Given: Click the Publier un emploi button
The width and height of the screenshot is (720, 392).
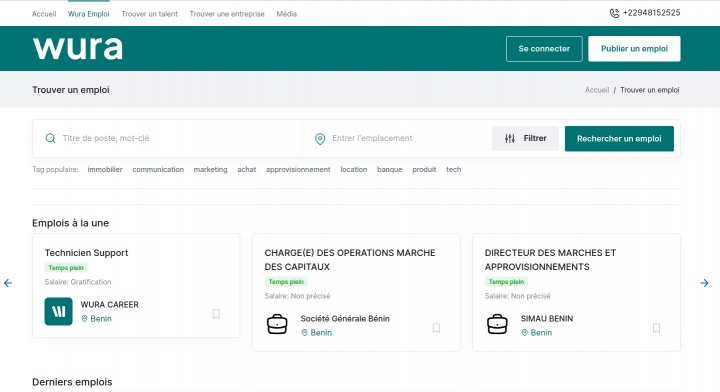Looking at the screenshot, I should coord(634,49).
